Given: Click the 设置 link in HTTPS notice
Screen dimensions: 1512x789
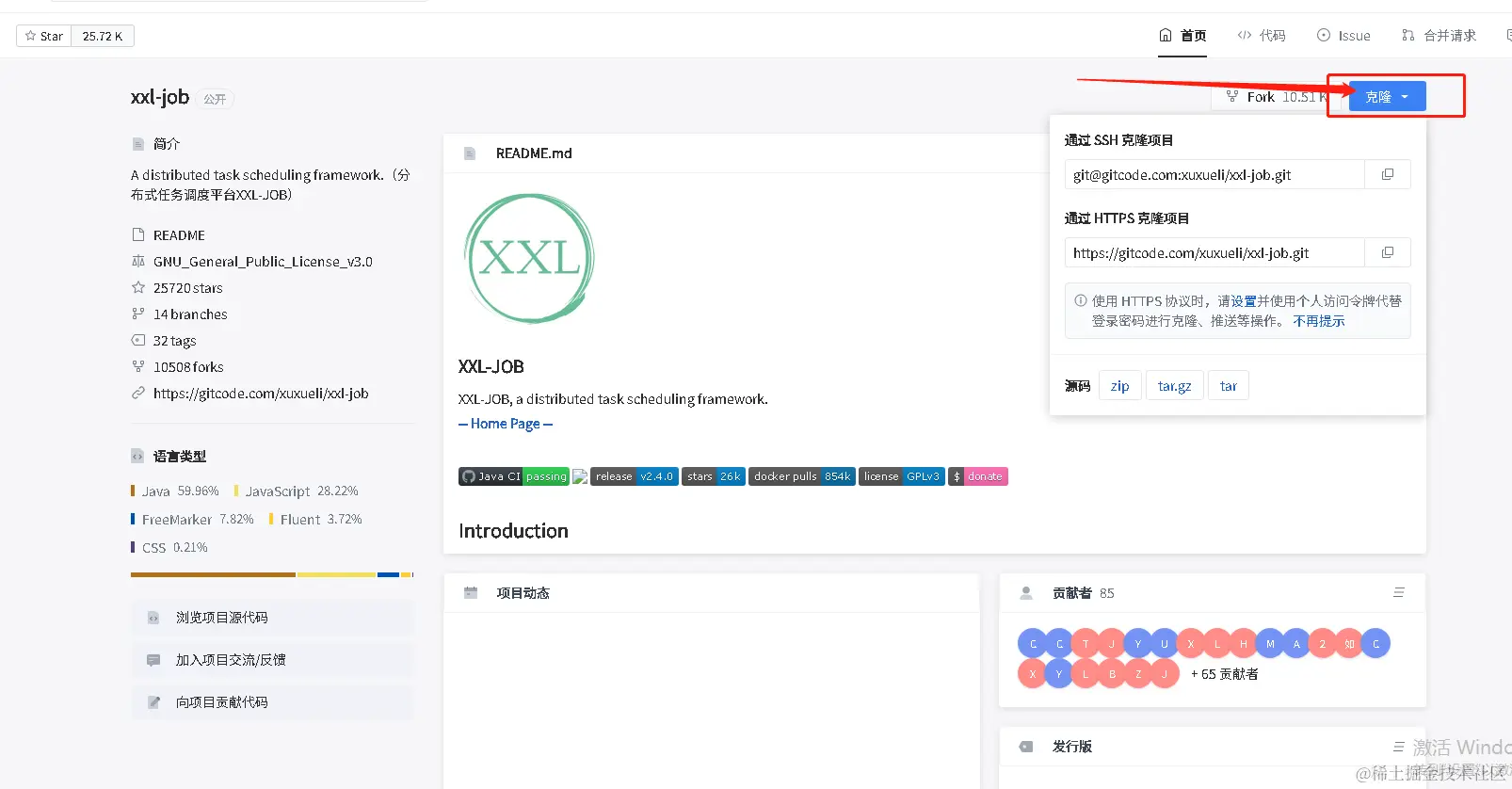Looking at the screenshot, I should [1244, 301].
